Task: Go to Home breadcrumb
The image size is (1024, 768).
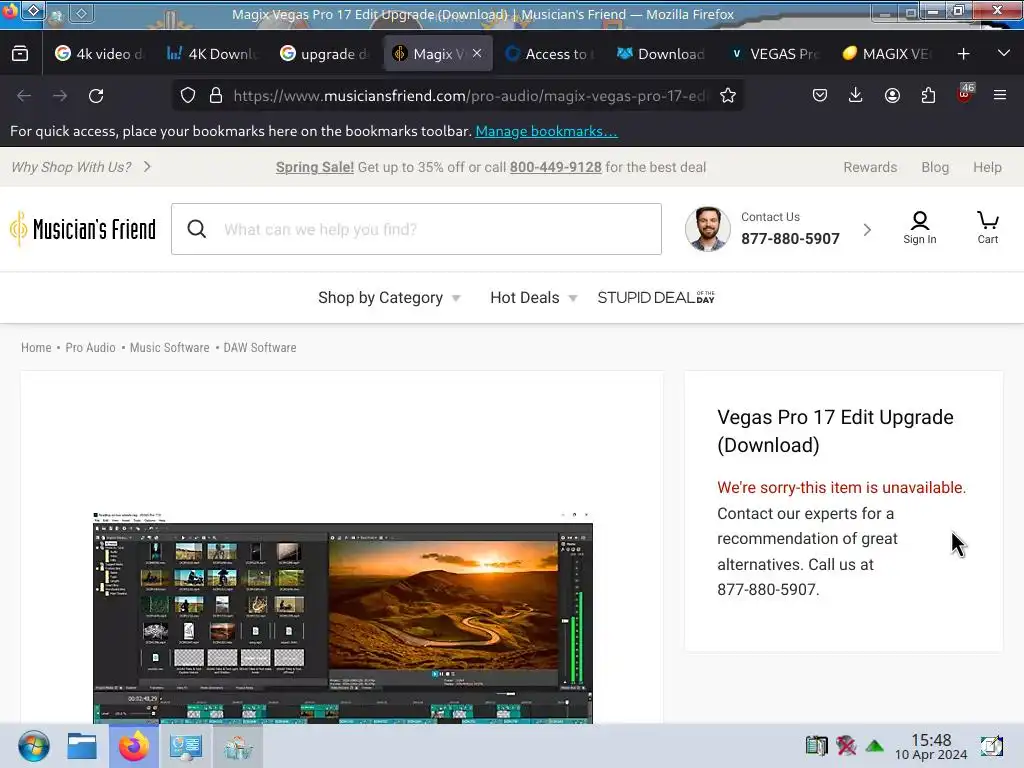Action: (x=36, y=347)
